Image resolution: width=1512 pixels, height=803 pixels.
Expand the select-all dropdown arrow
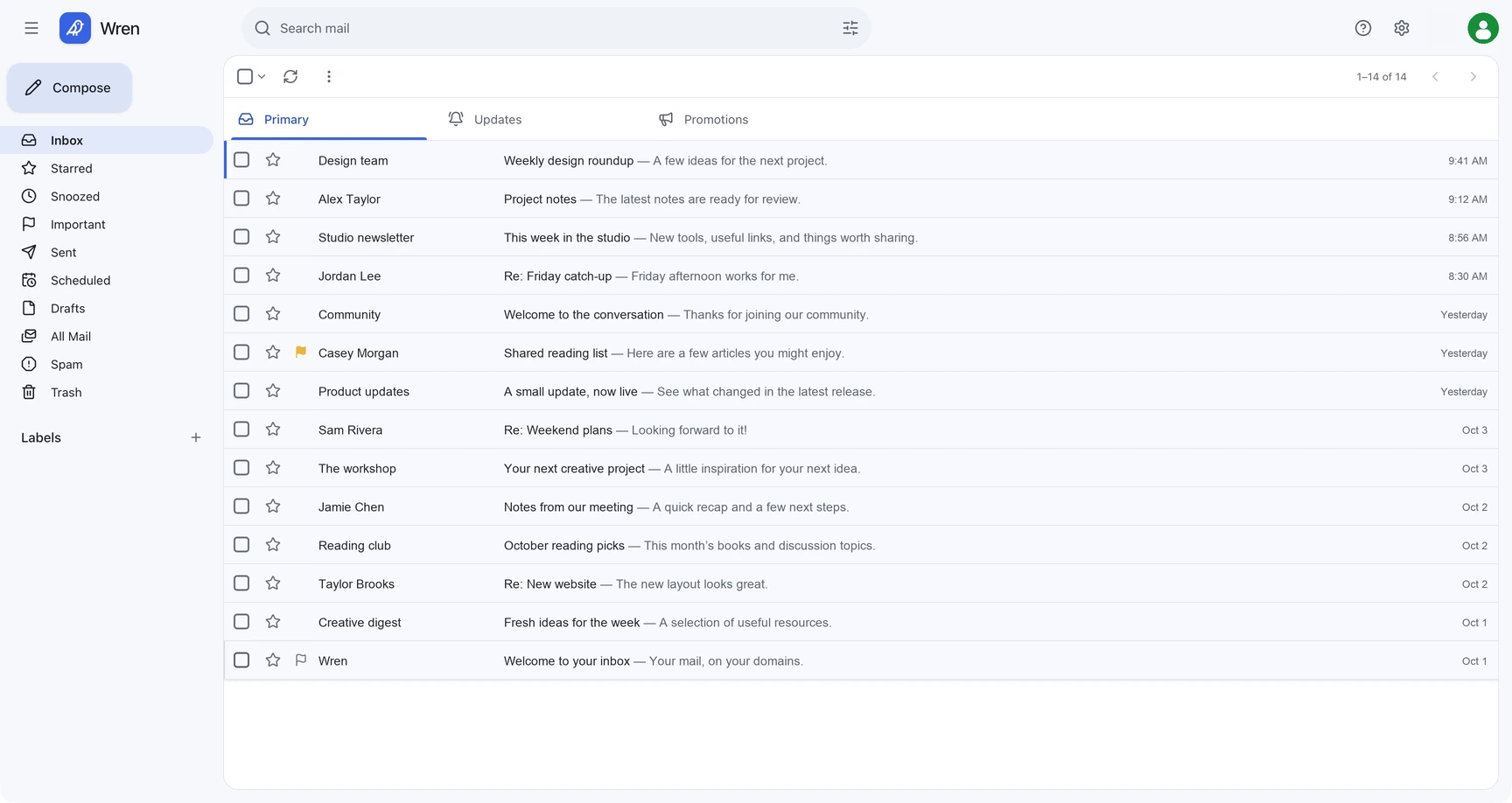pyautogui.click(x=262, y=77)
